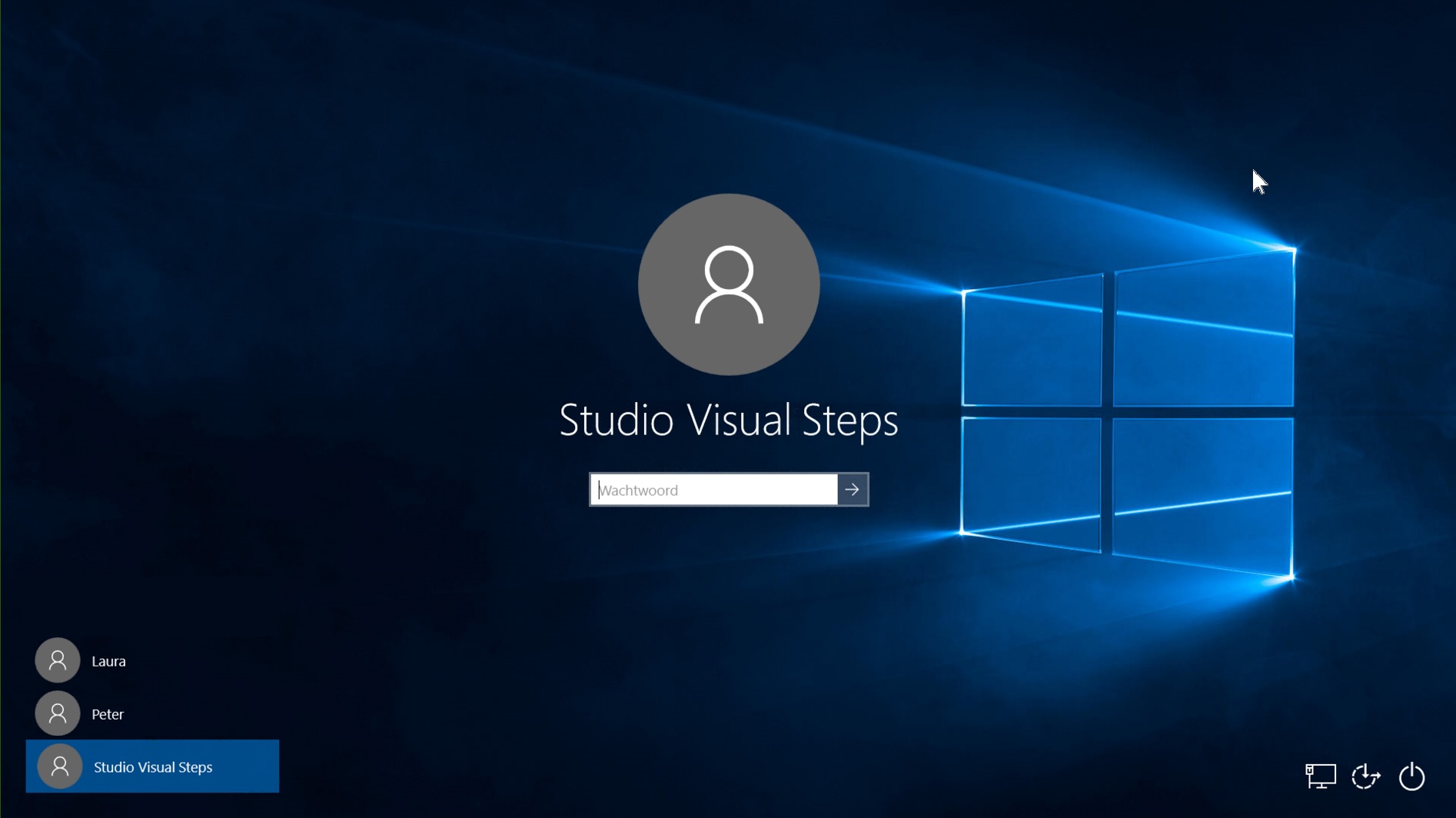Switch to the Peter user name
This screenshot has height=818, width=1456.
click(x=108, y=714)
